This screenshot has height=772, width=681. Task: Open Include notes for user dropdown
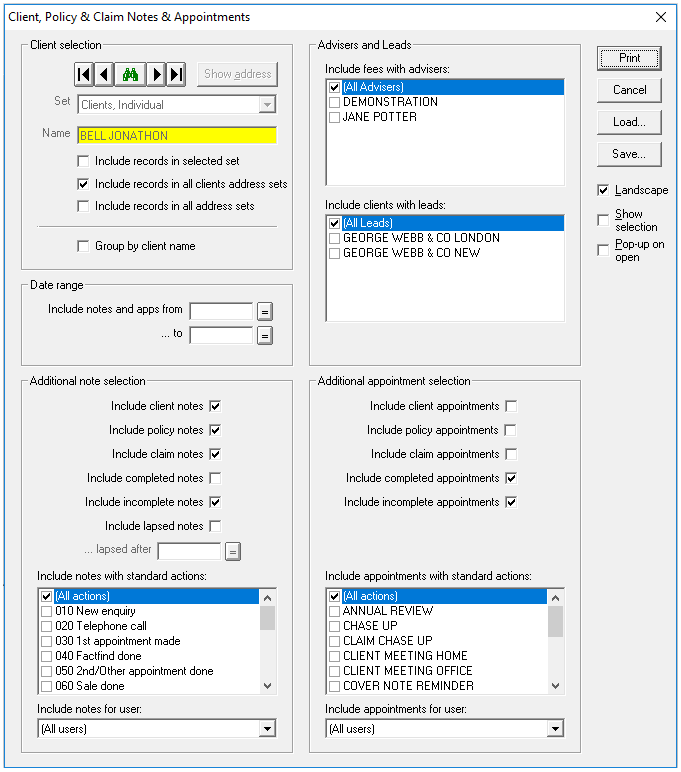[x=267, y=729]
